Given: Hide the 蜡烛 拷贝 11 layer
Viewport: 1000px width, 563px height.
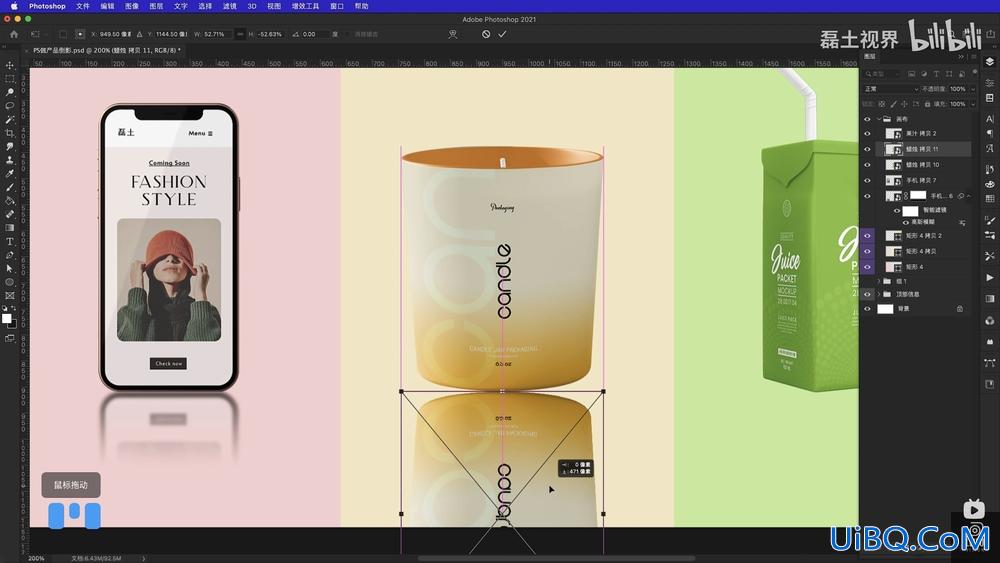Looking at the screenshot, I should tap(867, 149).
